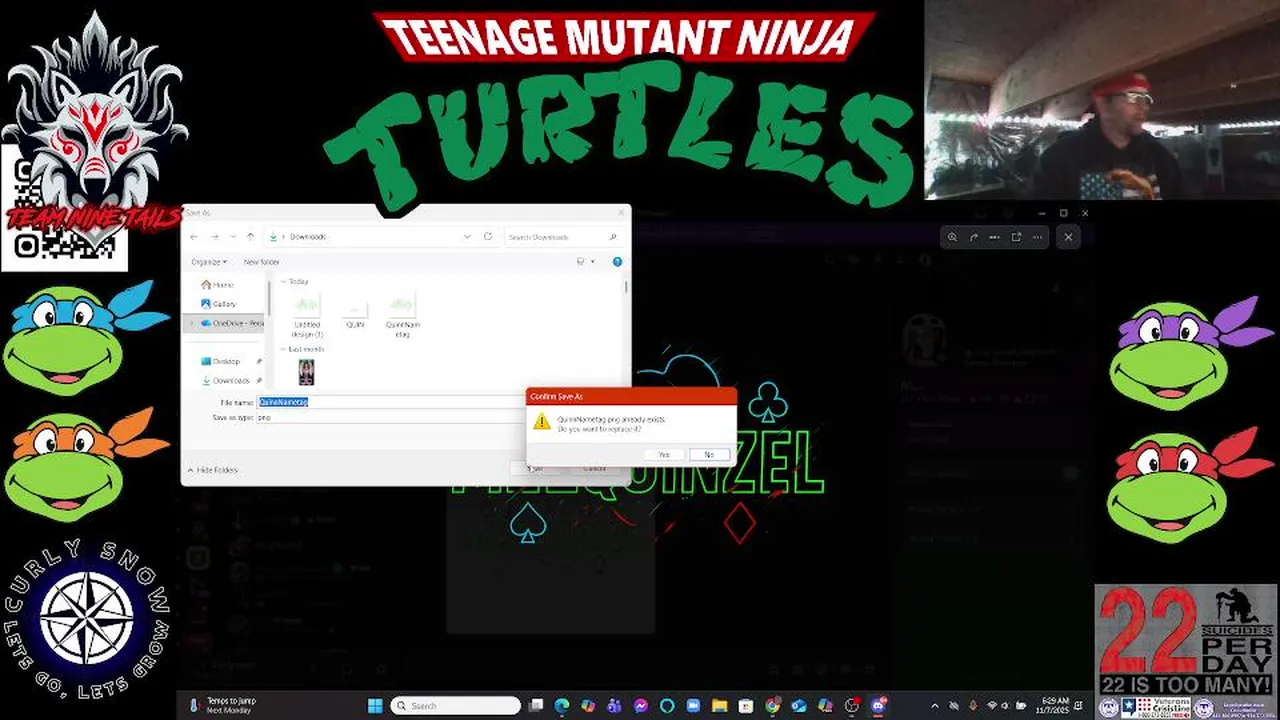Go back with the back arrow
This screenshot has height=720, width=1280.
pyautogui.click(x=195, y=237)
